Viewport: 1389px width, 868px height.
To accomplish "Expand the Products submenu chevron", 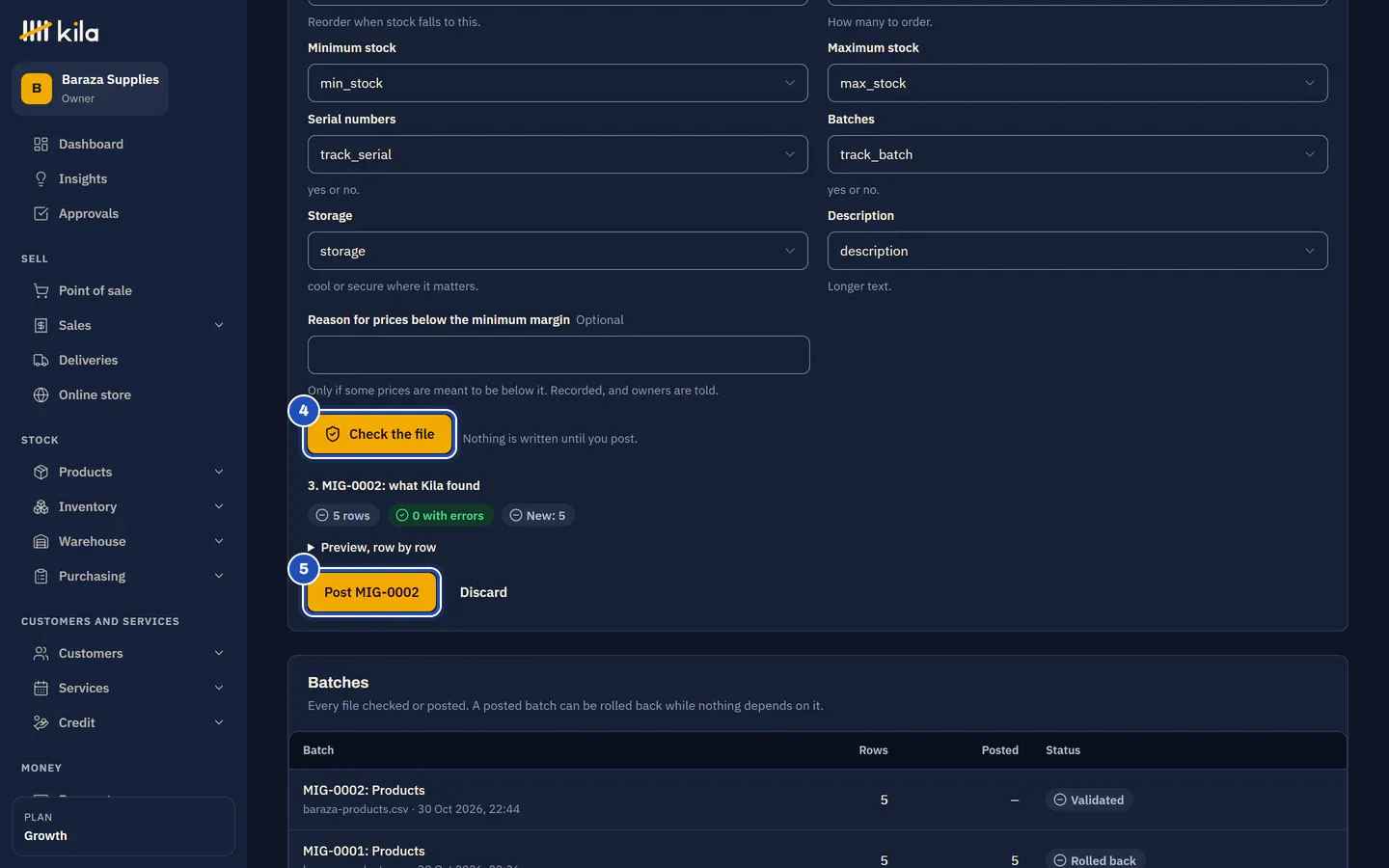I will tap(219, 472).
